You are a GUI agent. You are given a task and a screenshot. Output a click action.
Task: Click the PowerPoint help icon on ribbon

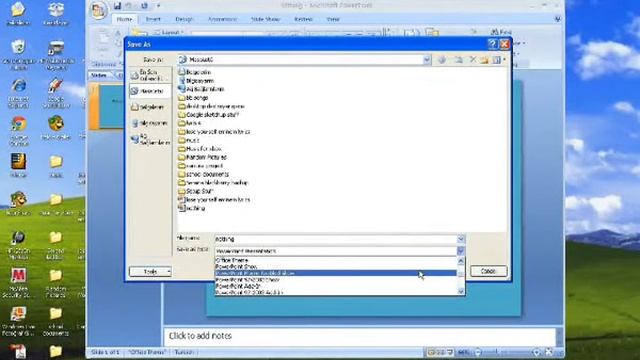pos(558,19)
